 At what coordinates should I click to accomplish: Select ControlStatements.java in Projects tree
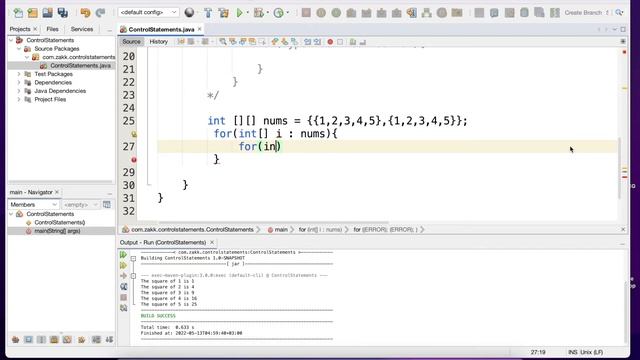[x=80, y=66]
